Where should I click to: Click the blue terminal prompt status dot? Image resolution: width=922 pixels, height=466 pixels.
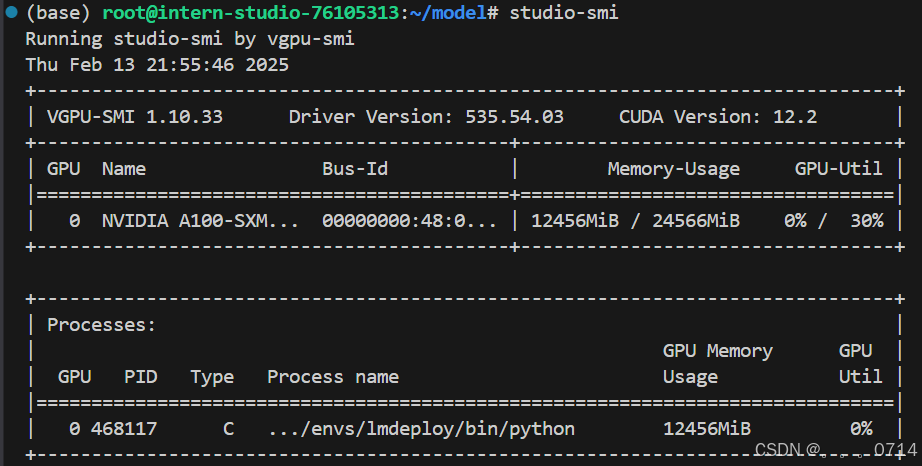11,12
